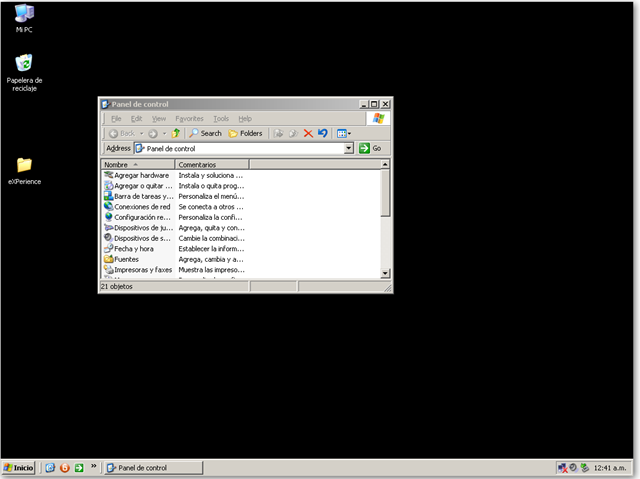Click the green arrow quick launch icon
The width and height of the screenshot is (640, 479).
tap(79, 468)
